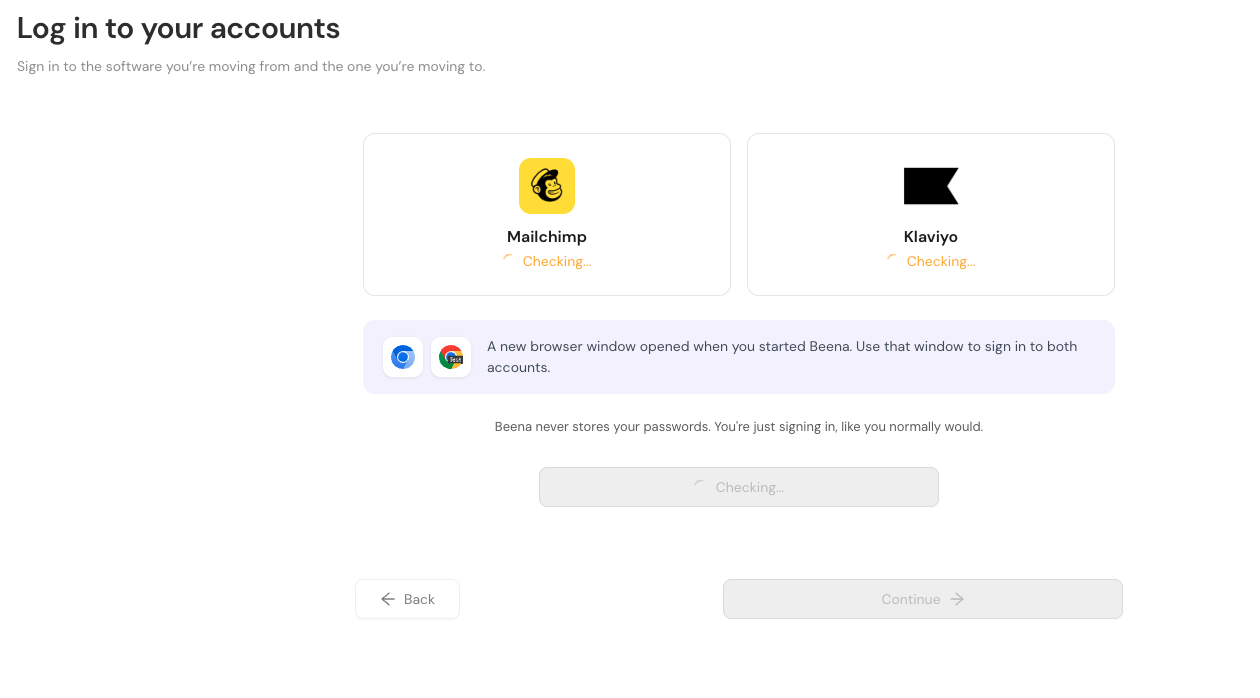Select the Klaviyo flag logo
The width and height of the screenshot is (1260, 698).
pos(930,185)
